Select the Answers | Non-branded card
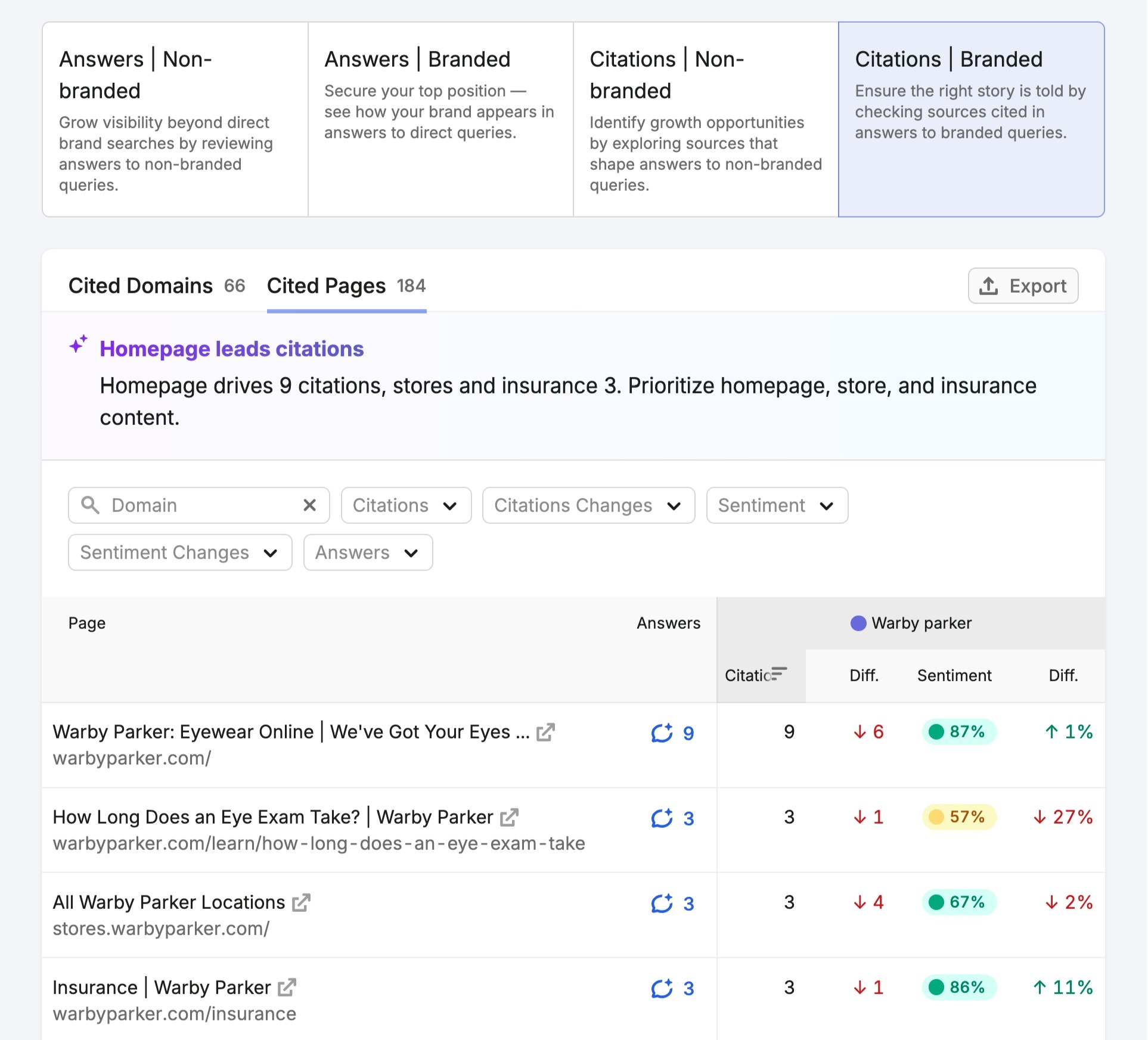 [175, 120]
